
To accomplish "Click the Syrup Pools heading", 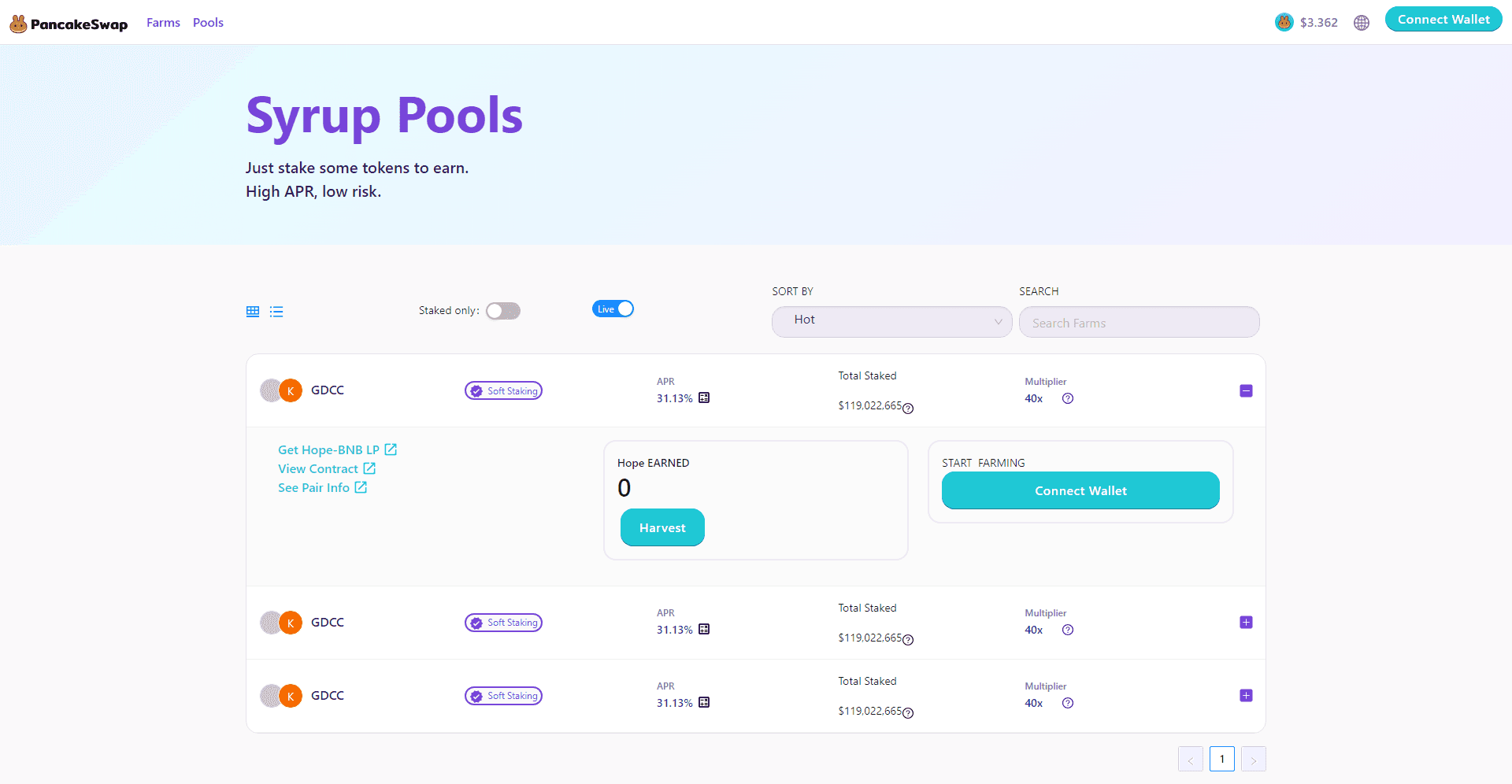I will tap(384, 116).
